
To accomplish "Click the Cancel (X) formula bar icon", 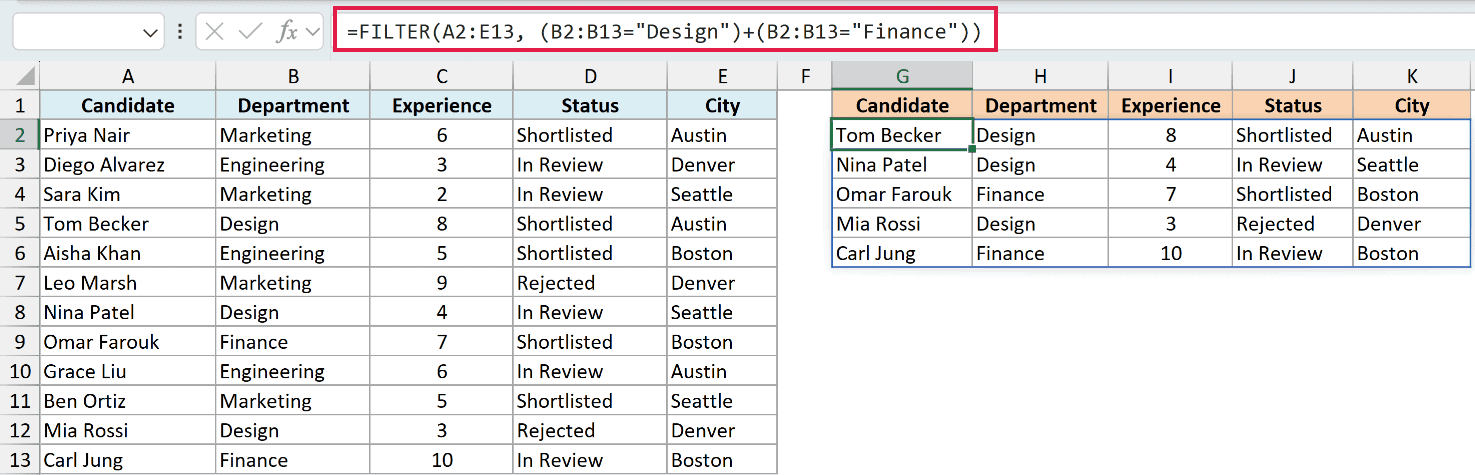I will click(x=214, y=32).
